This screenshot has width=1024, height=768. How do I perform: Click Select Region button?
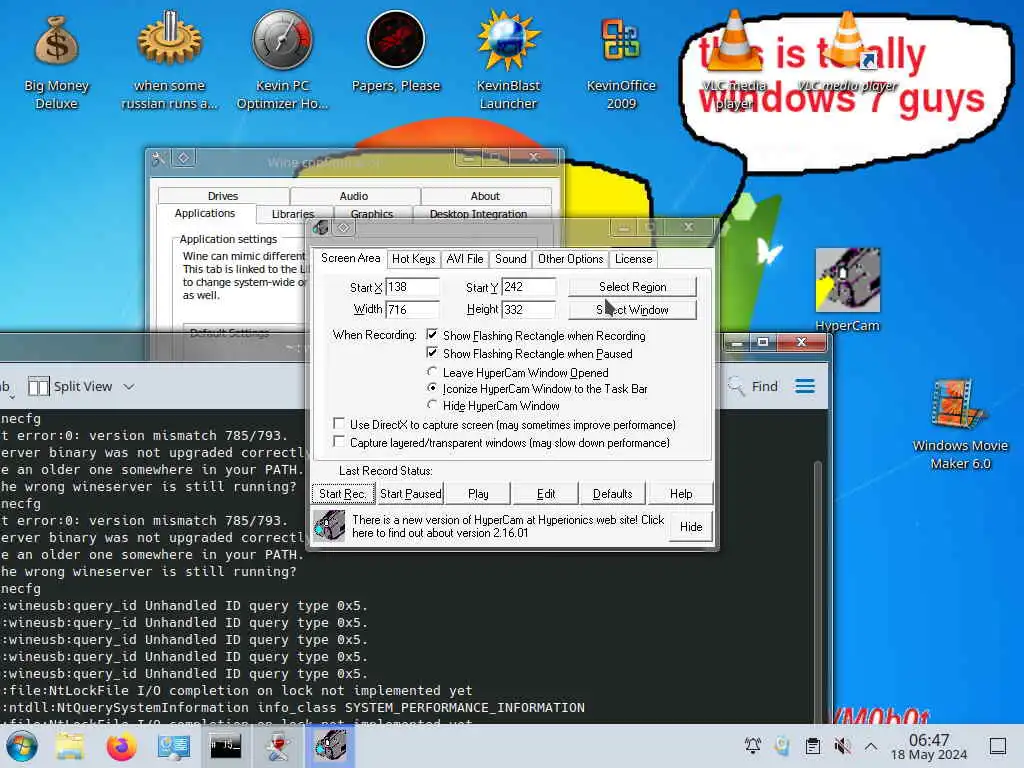pyautogui.click(x=632, y=287)
